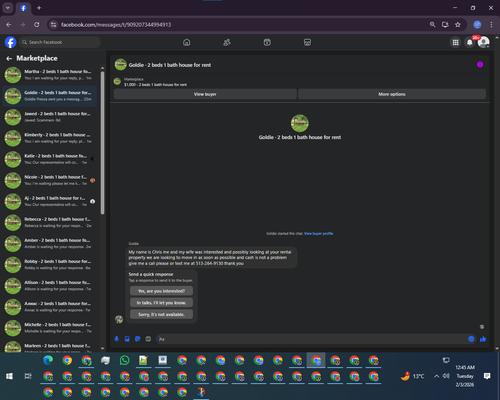Go back using the Marketplace back arrow
500x400 pixels.
[9, 59]
